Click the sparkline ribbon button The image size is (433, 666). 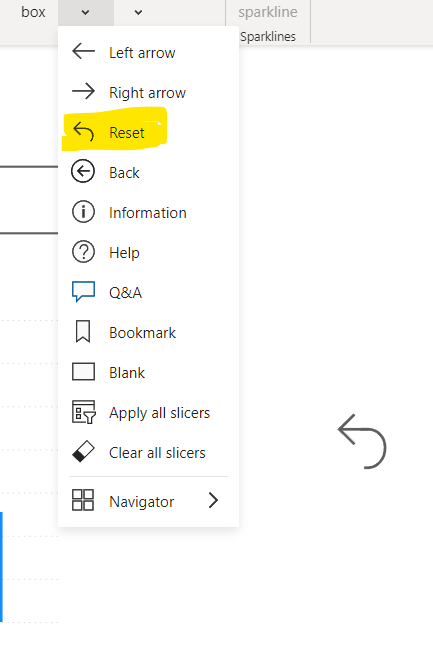click(x=268, y=12)
